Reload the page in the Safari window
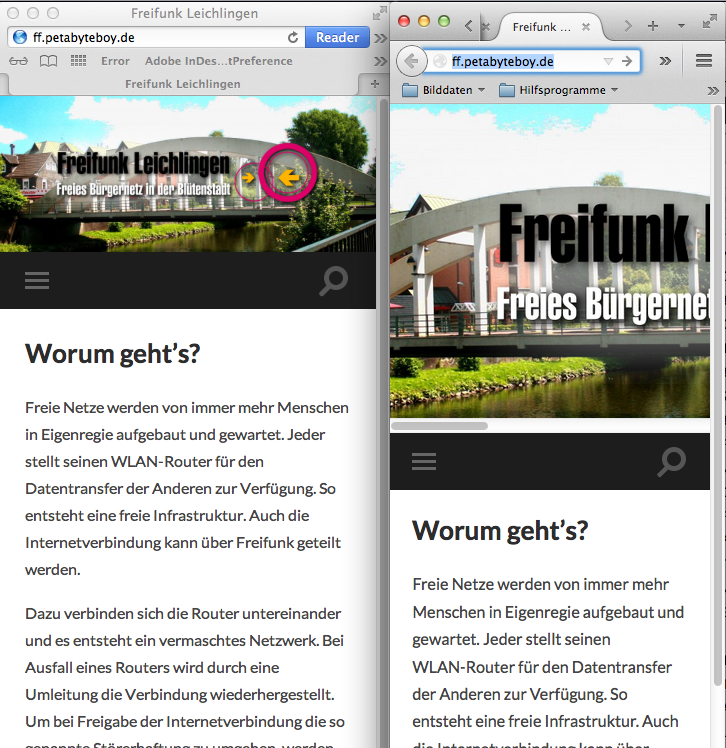The image size is (726, 748). (x=293, y=37)
